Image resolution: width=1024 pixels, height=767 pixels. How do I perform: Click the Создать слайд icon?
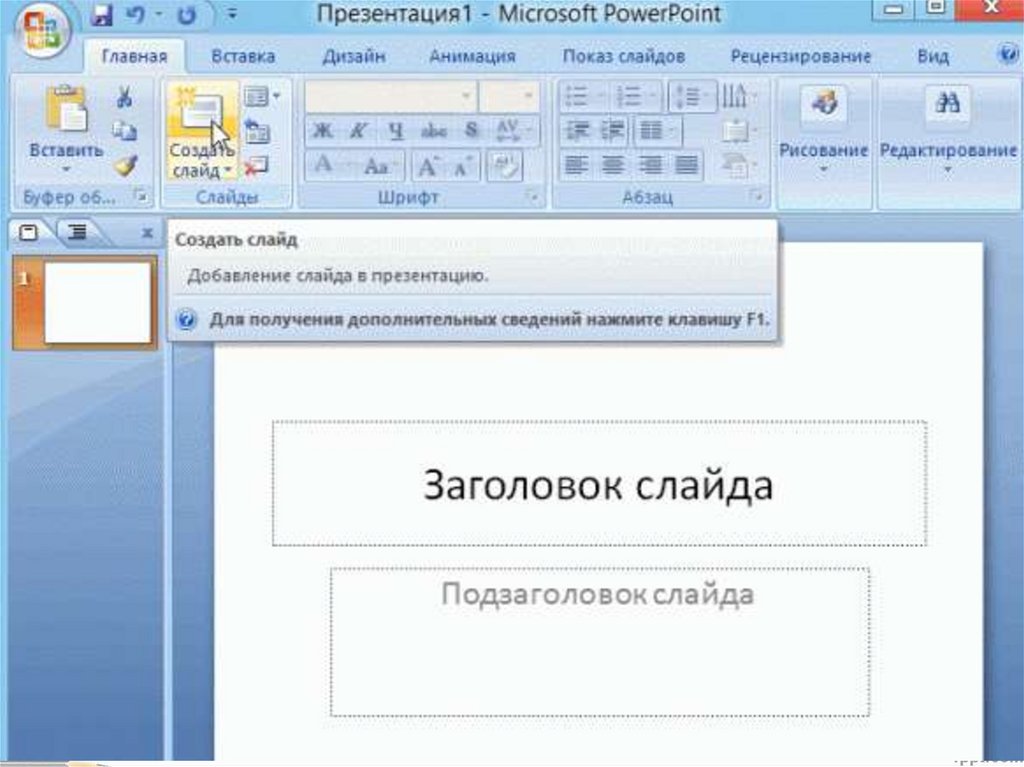point(202,111)
